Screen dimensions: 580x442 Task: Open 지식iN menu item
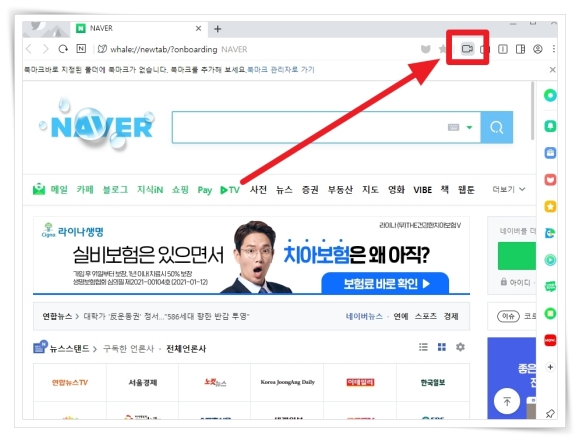pos(150,189)
